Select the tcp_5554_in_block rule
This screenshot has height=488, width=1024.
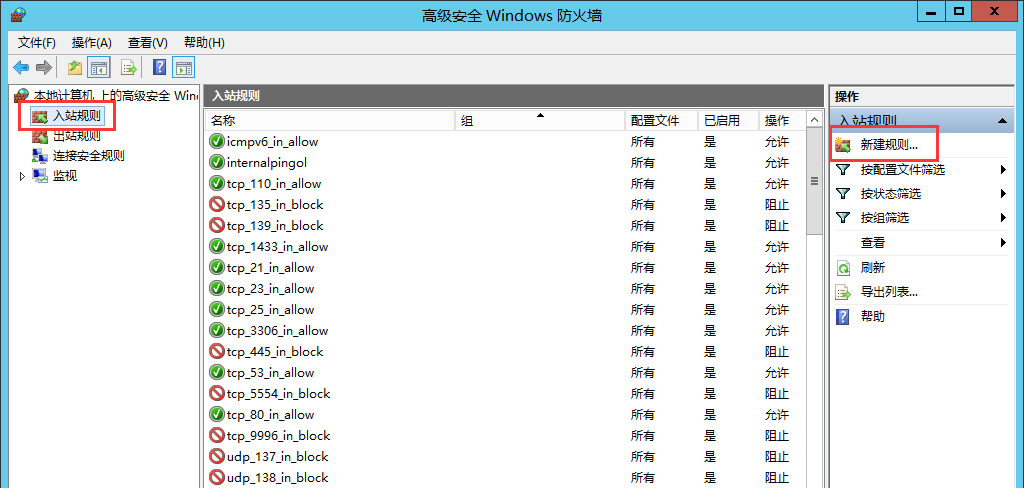(x=506, y=393)
